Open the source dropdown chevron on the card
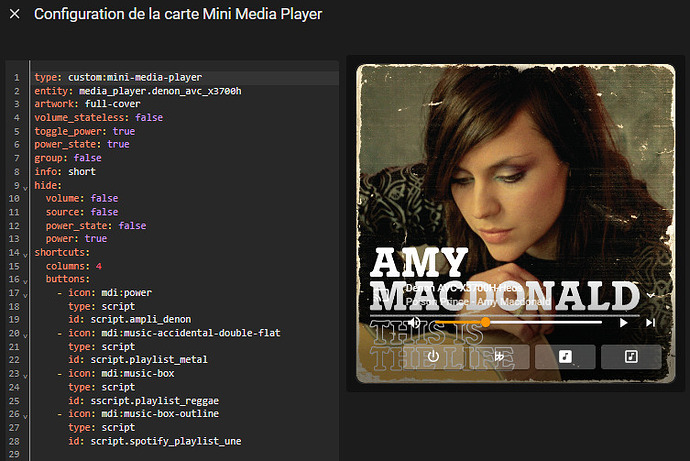690x461 pixels. [650, 295]
